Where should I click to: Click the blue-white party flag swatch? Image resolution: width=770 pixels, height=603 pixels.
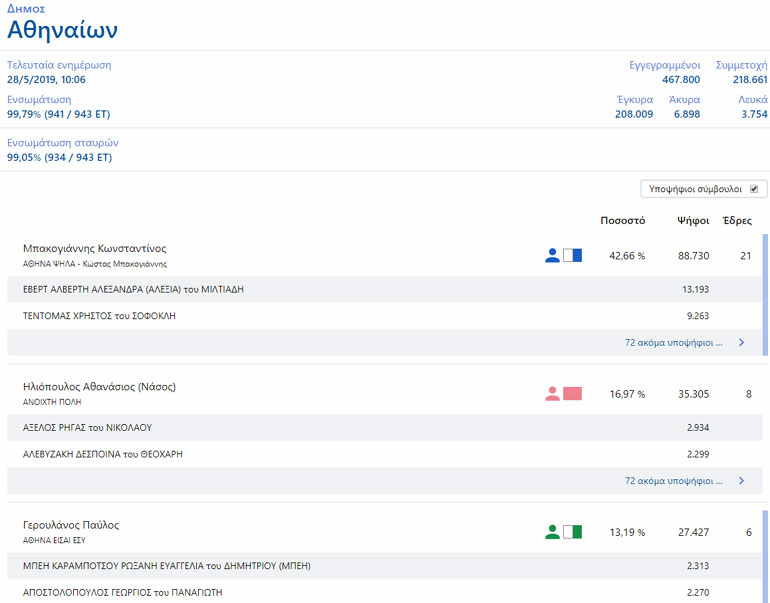(572, 256)
